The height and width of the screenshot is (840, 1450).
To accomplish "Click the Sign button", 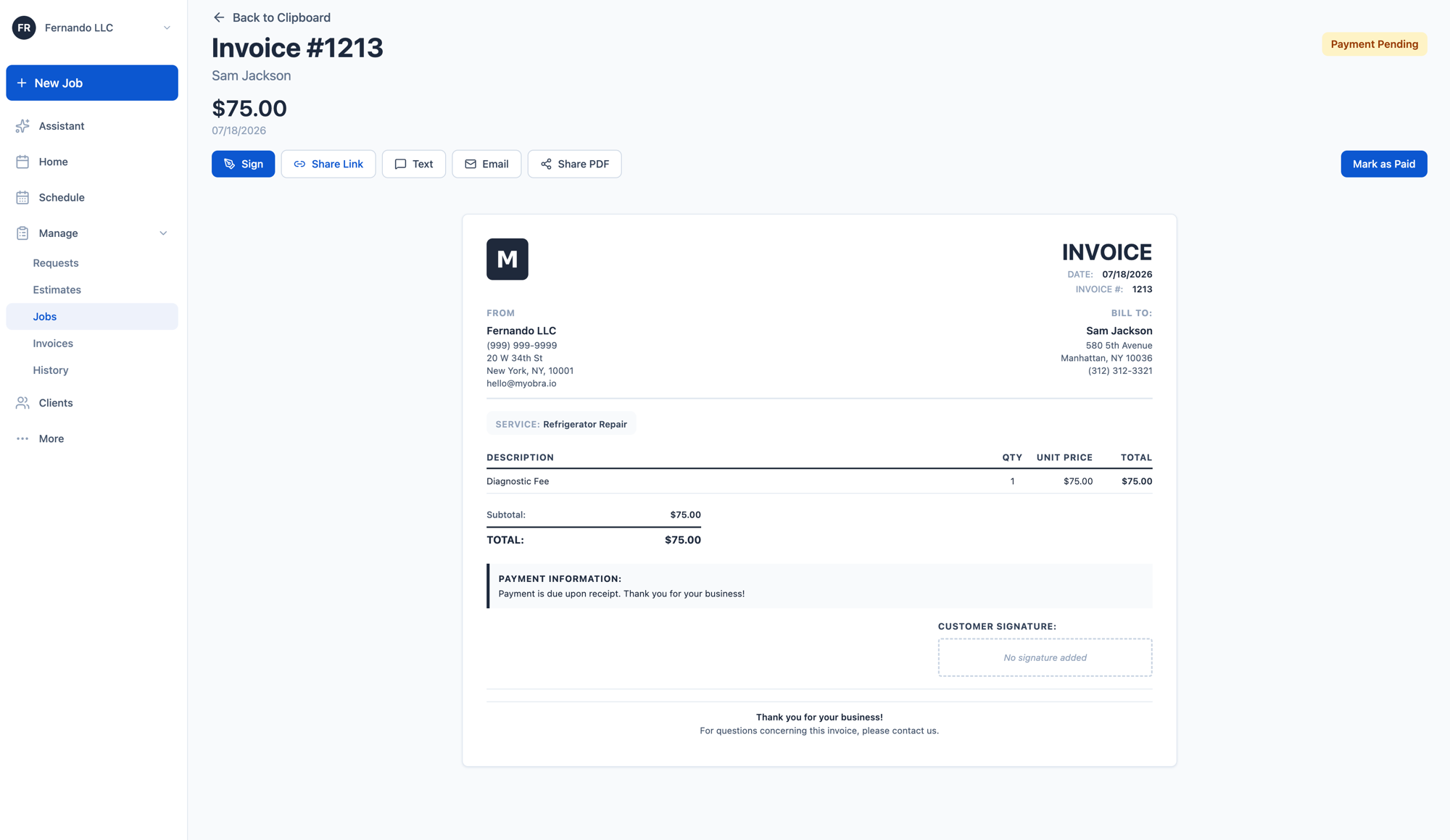I will [243, 164].
